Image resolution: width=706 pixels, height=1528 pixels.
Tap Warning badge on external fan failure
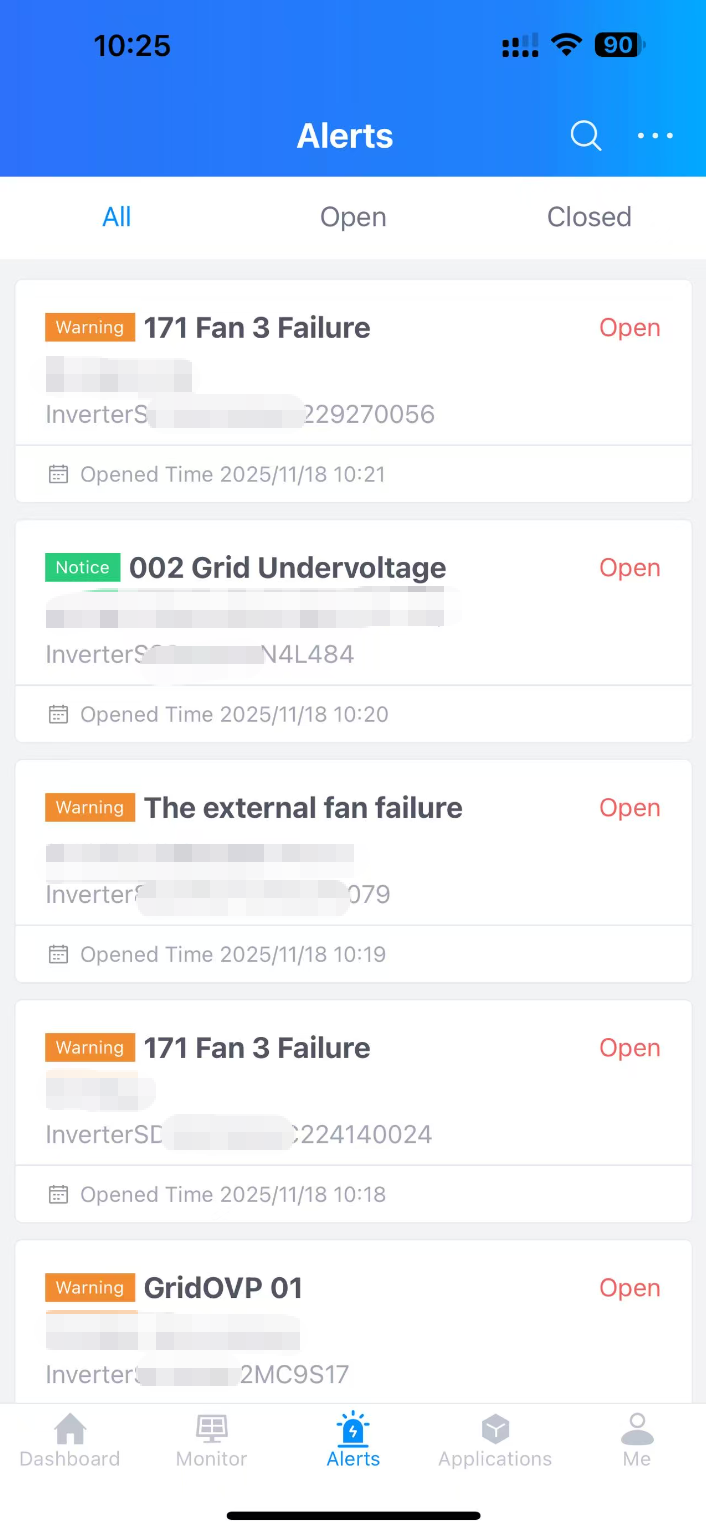pyautogui.click(x=90, y=808)
